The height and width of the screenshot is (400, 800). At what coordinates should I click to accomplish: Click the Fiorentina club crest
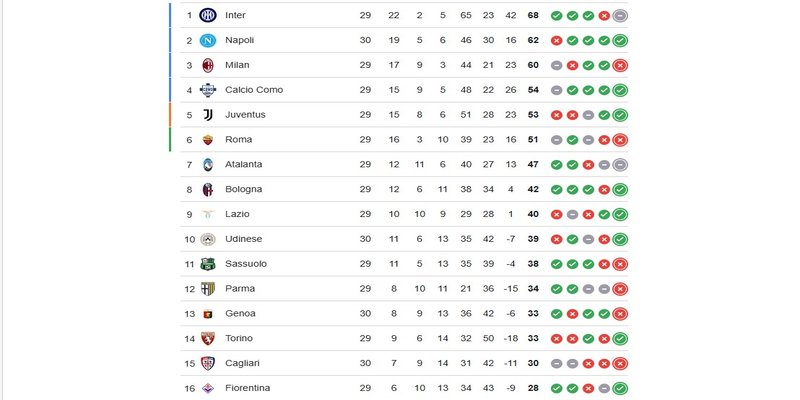(208, 388)
